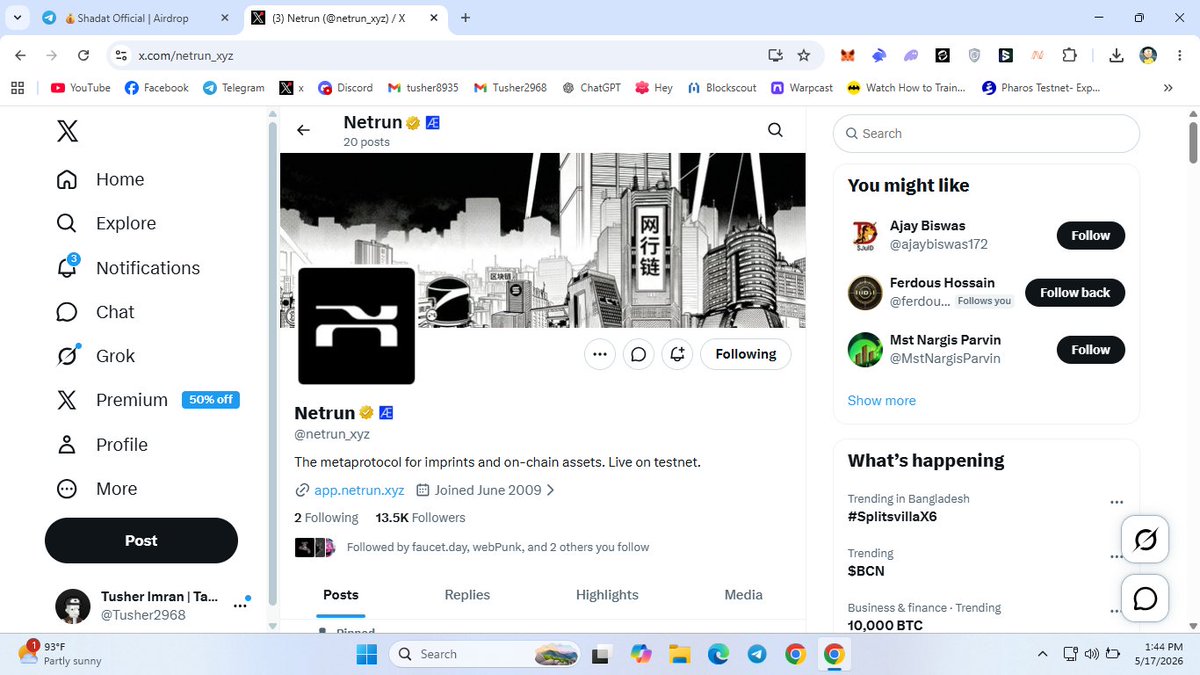1200x675 pixels.
Task: Switch to the Media tab
Action: tap(743, 595)
